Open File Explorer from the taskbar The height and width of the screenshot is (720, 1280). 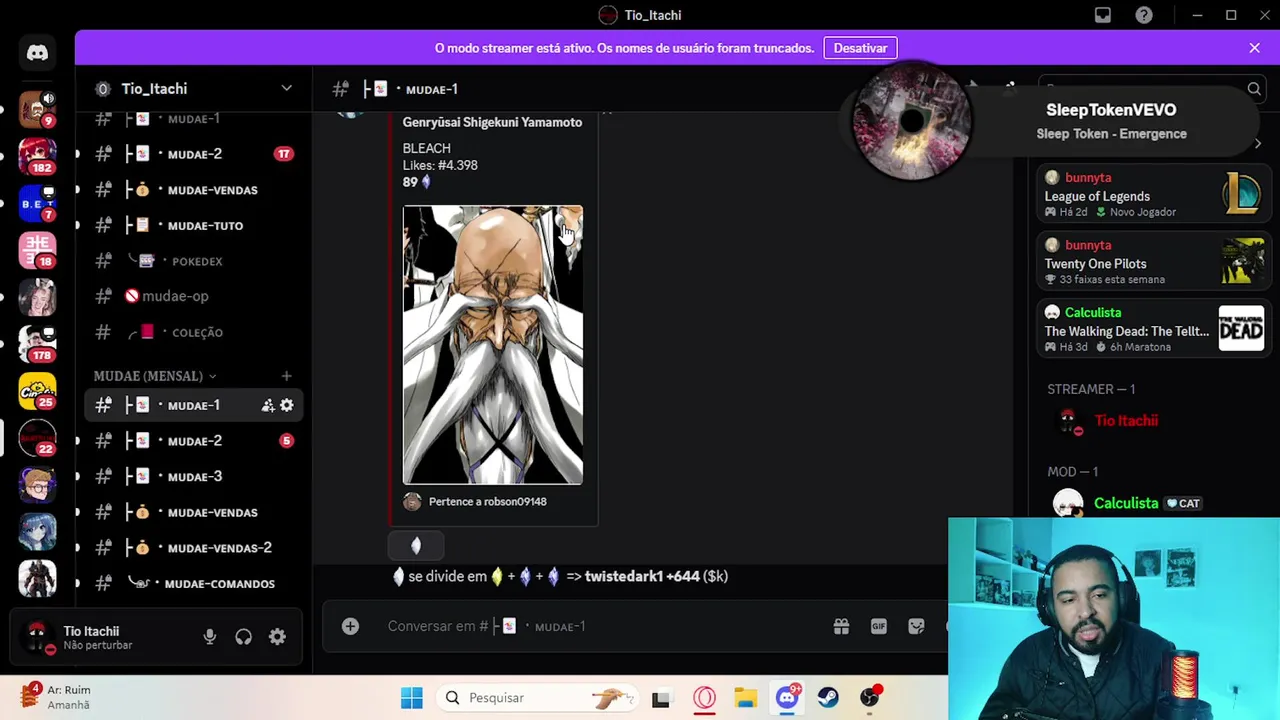point(745,698)
